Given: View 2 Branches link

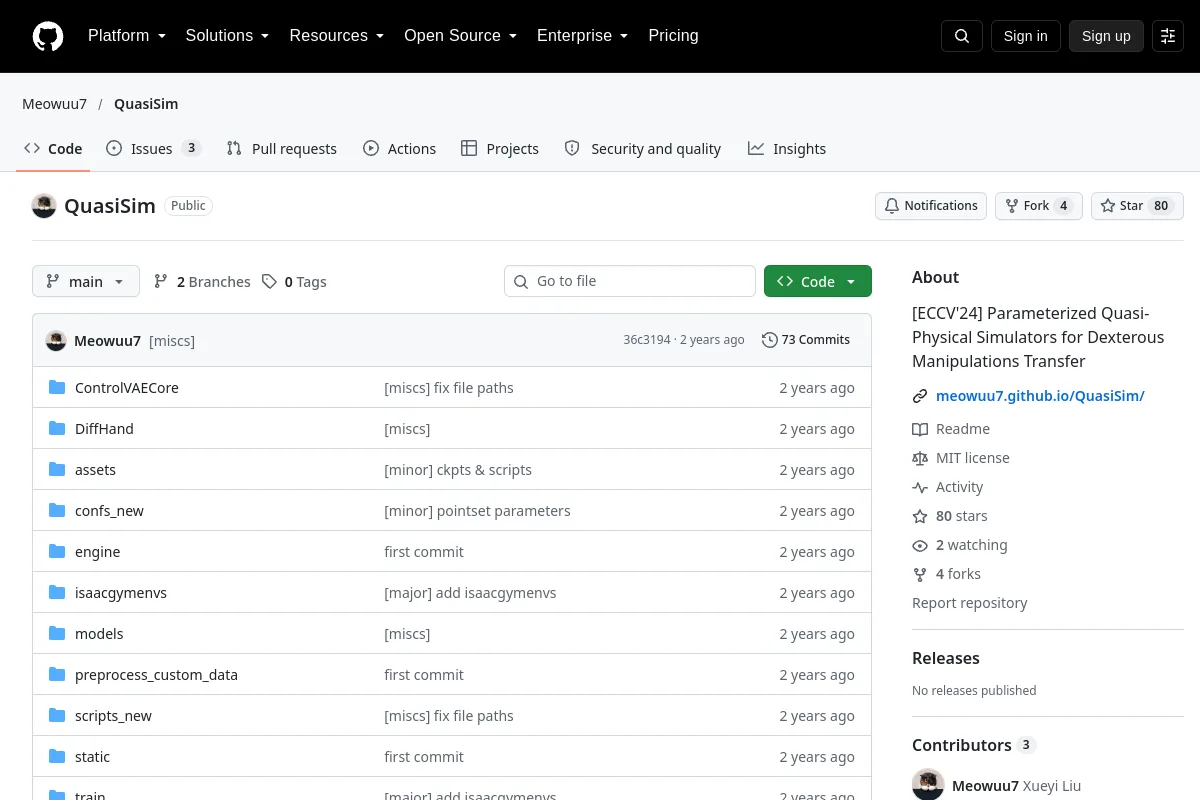Looking at the screenshot, I should tap(202, 282).
